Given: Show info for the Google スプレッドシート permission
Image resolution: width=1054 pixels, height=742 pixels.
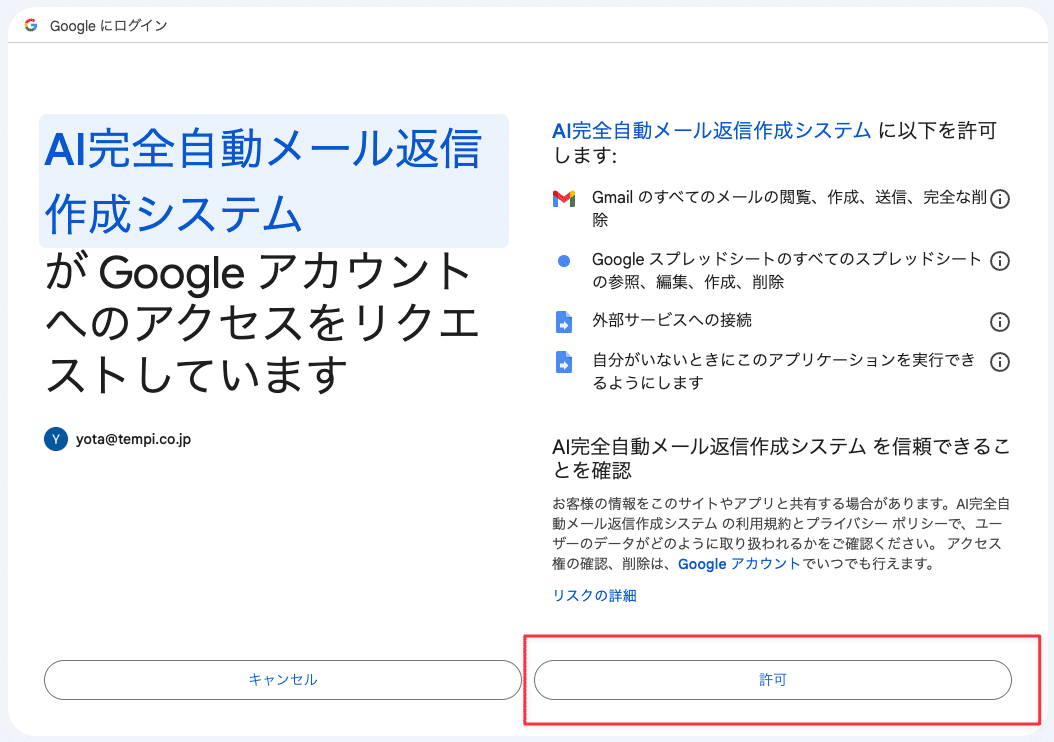Looking at the screenshot, I should (999, 261).
